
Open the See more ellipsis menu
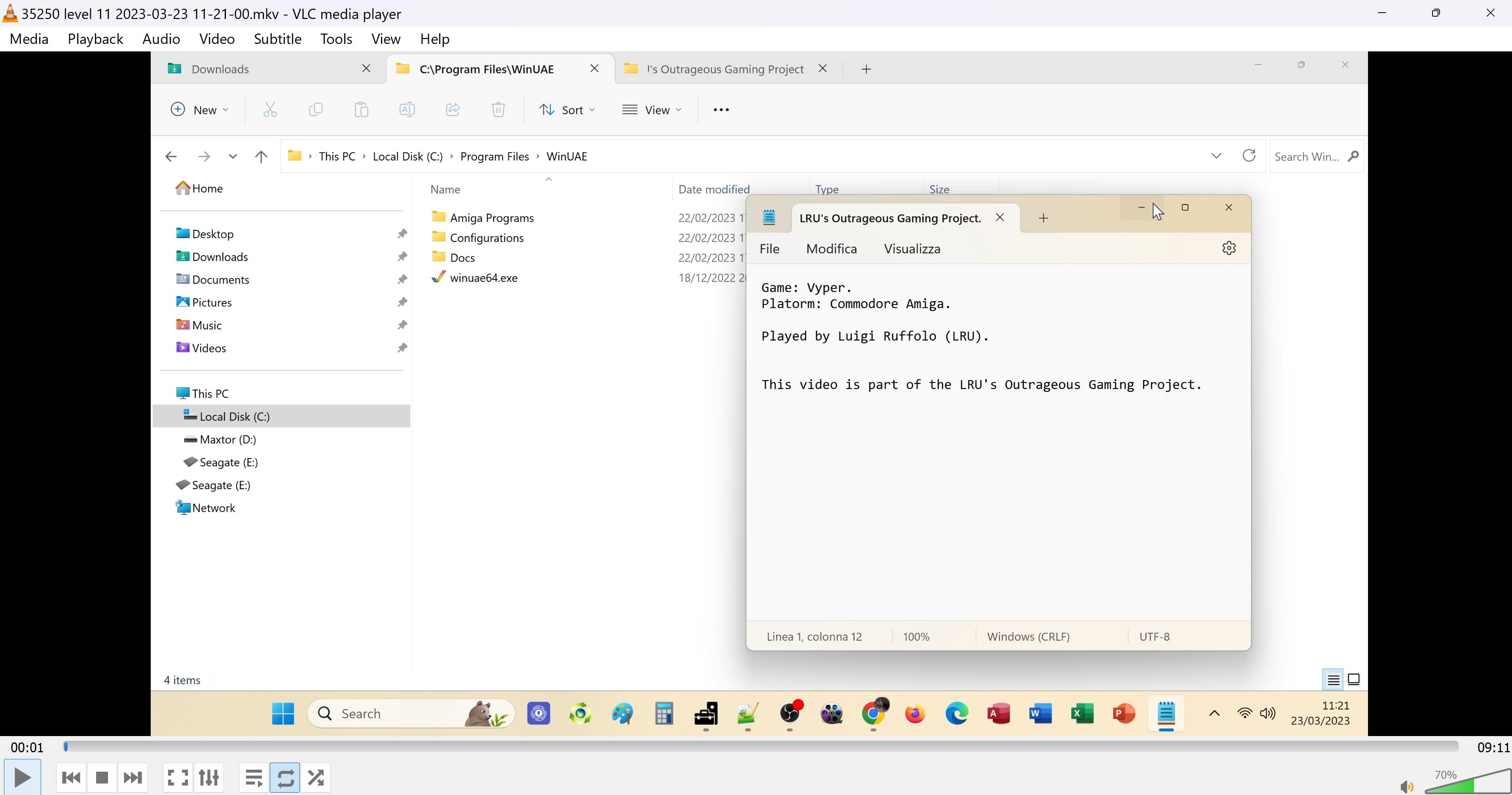721,110
